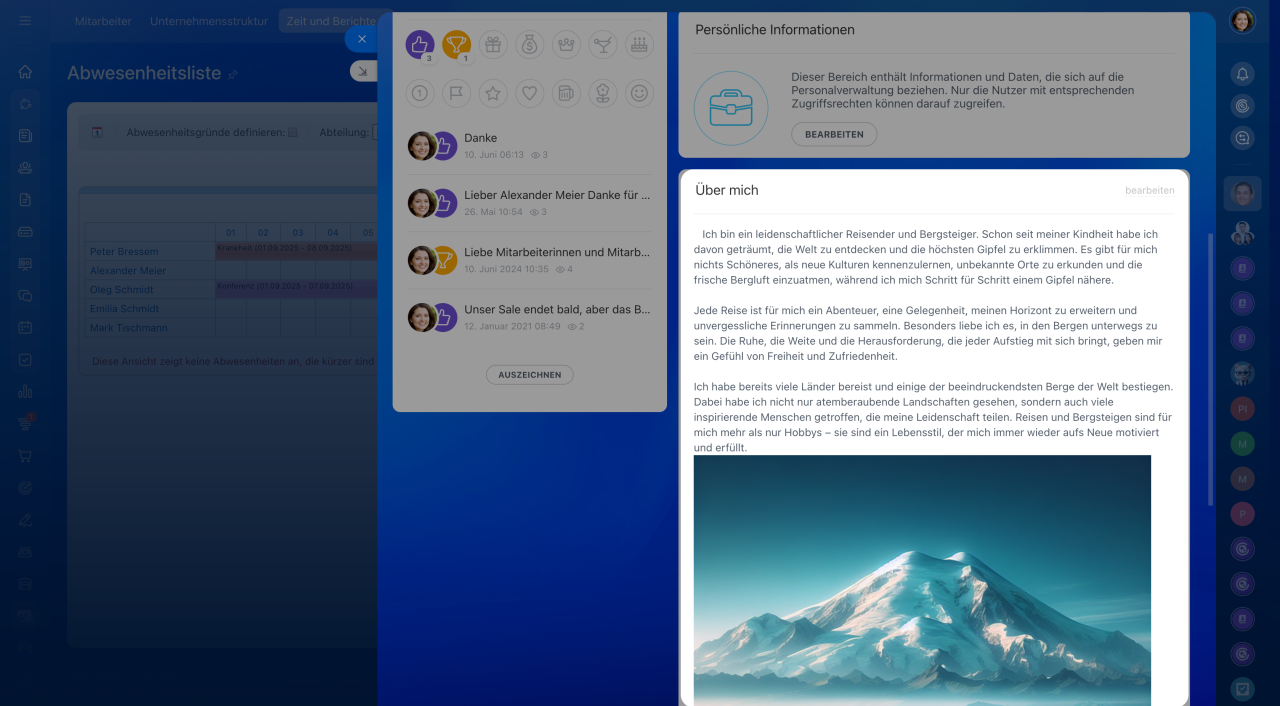Open the red 'PI' contact avatar
This screenshot has height=706, width=1280.
pyautogui.click(x=1242, y=409)
